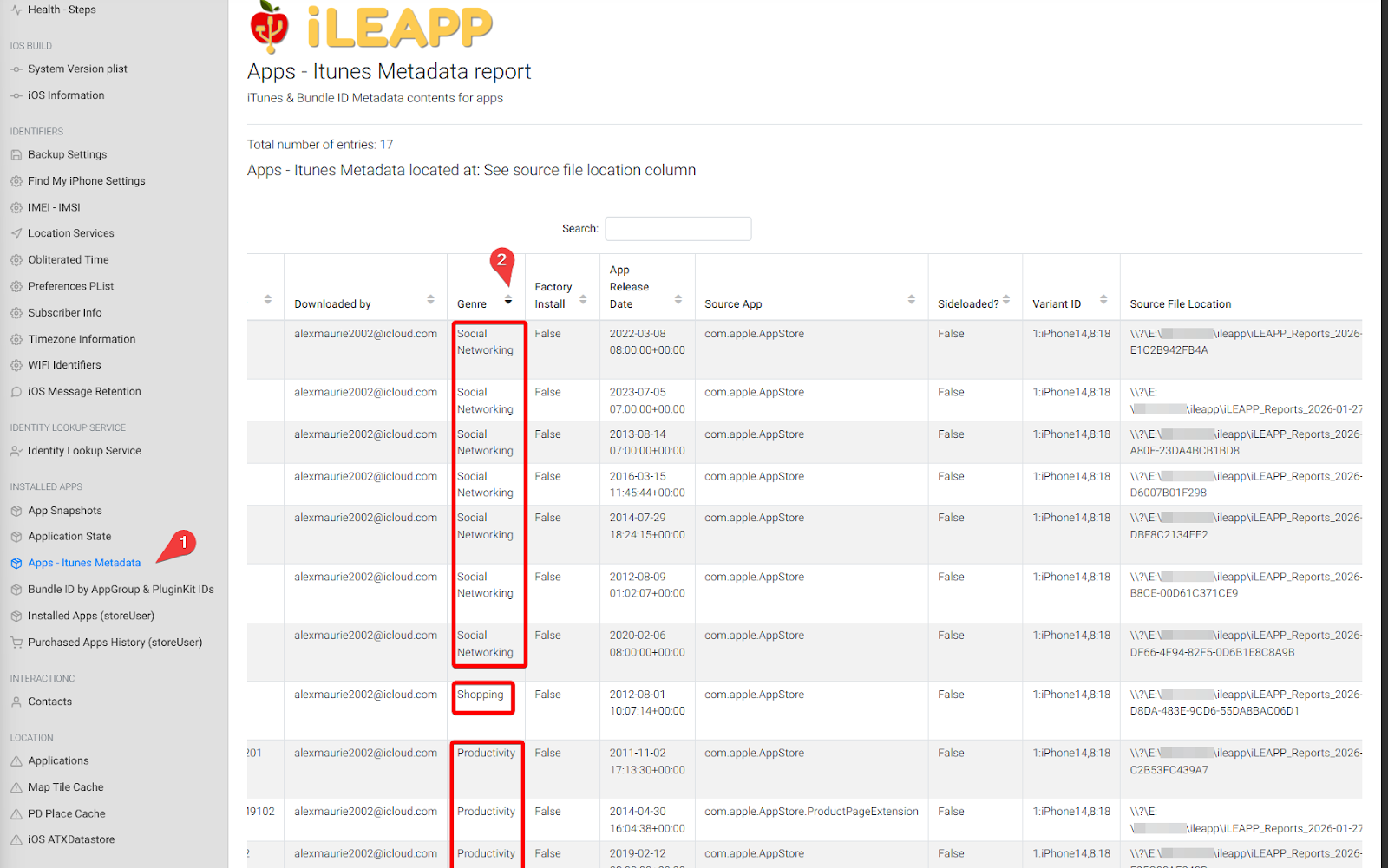Image resolution: width=1388 pixels, height=868 pixels.
Task: Click the Map Tile Cache triangle icon
Action: click(16, 787)
